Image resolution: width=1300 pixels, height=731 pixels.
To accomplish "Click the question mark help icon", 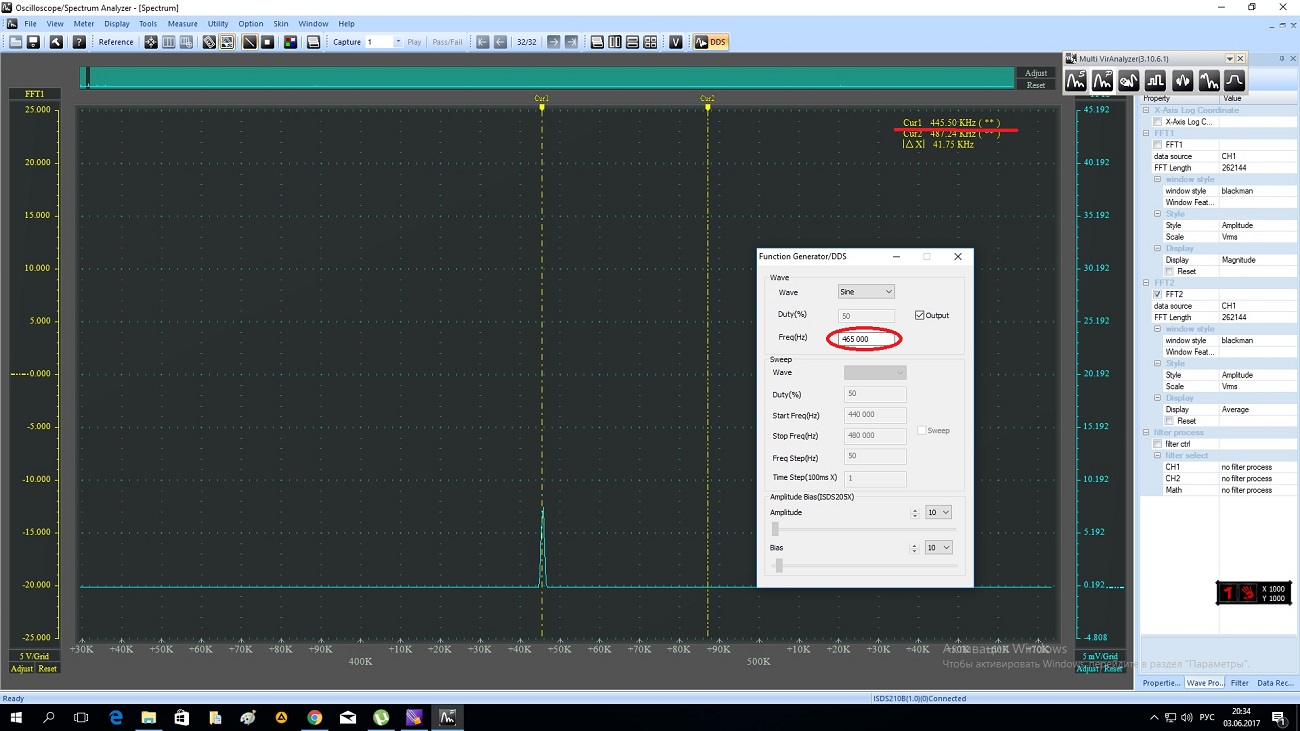I will (x=79, y=42).
